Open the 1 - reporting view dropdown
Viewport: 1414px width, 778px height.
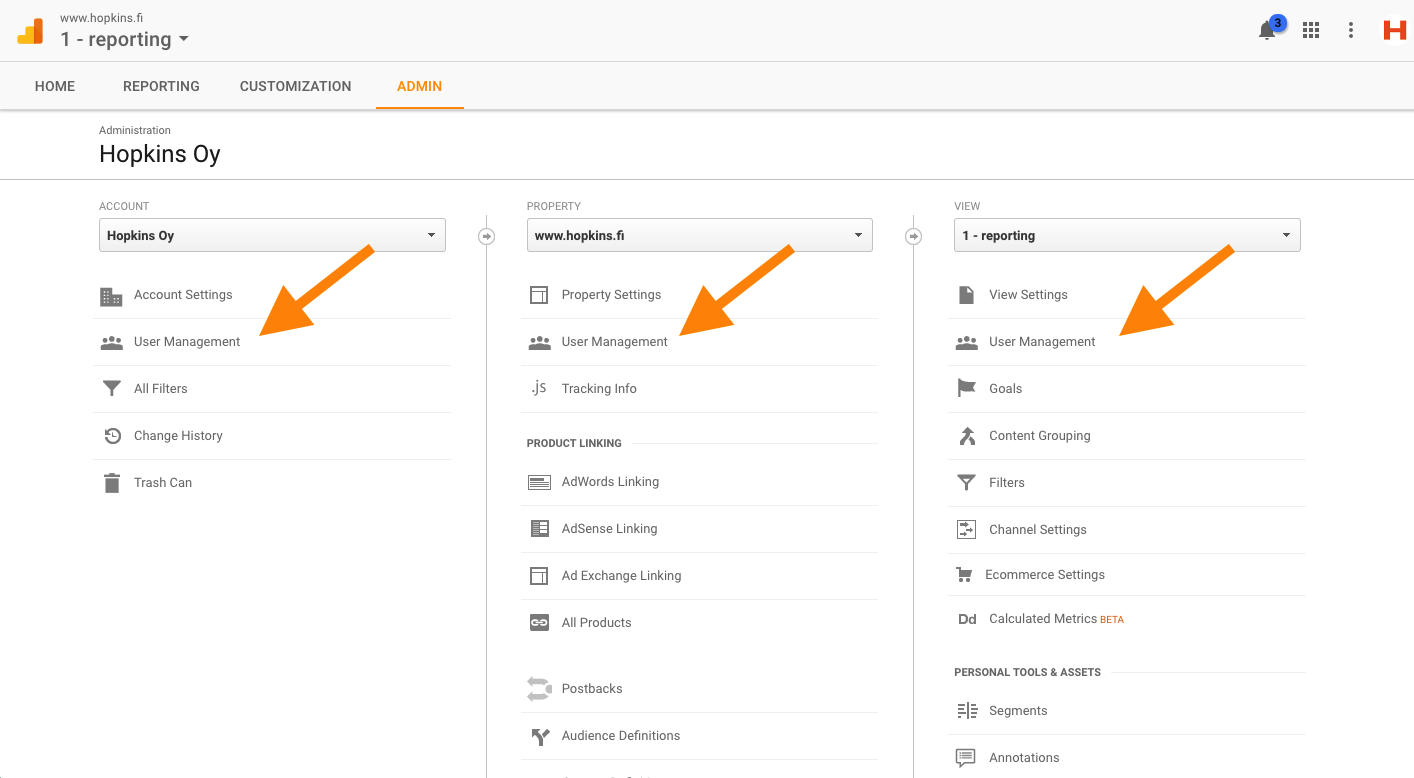coord(1127,236)
